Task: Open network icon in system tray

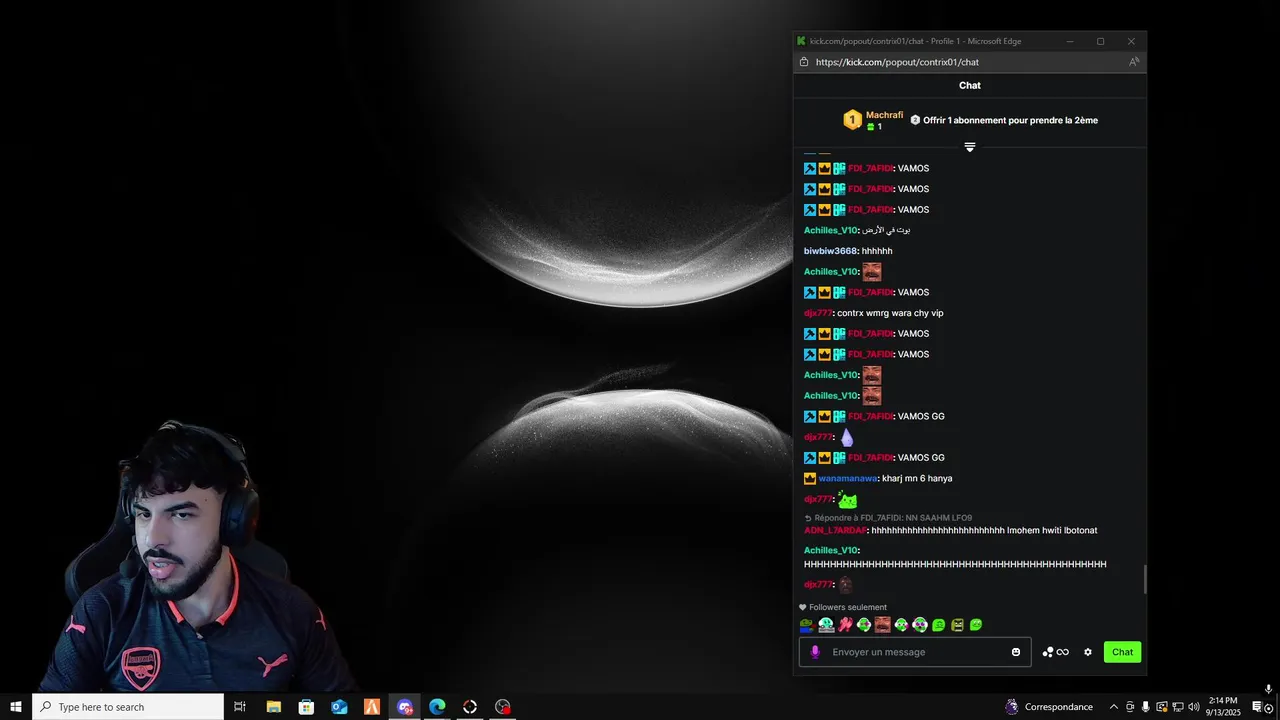Action: pyautogui.click(x=1177, y=707)
